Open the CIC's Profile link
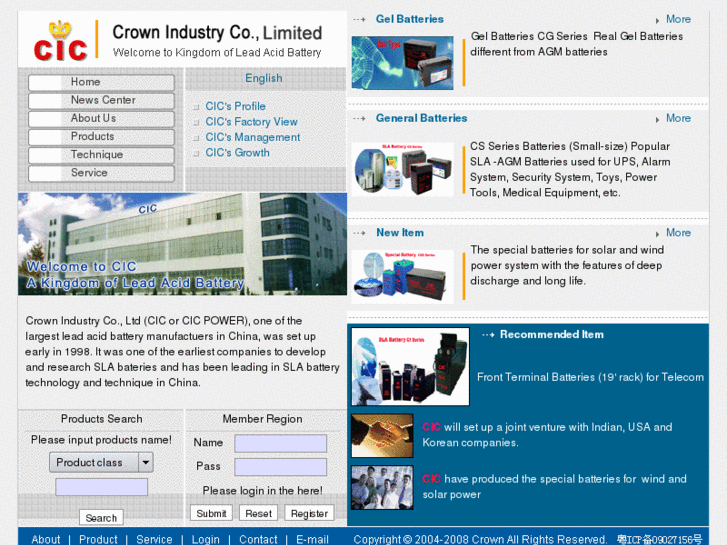This screenshot has height=545, width=727. click(235, 106)
